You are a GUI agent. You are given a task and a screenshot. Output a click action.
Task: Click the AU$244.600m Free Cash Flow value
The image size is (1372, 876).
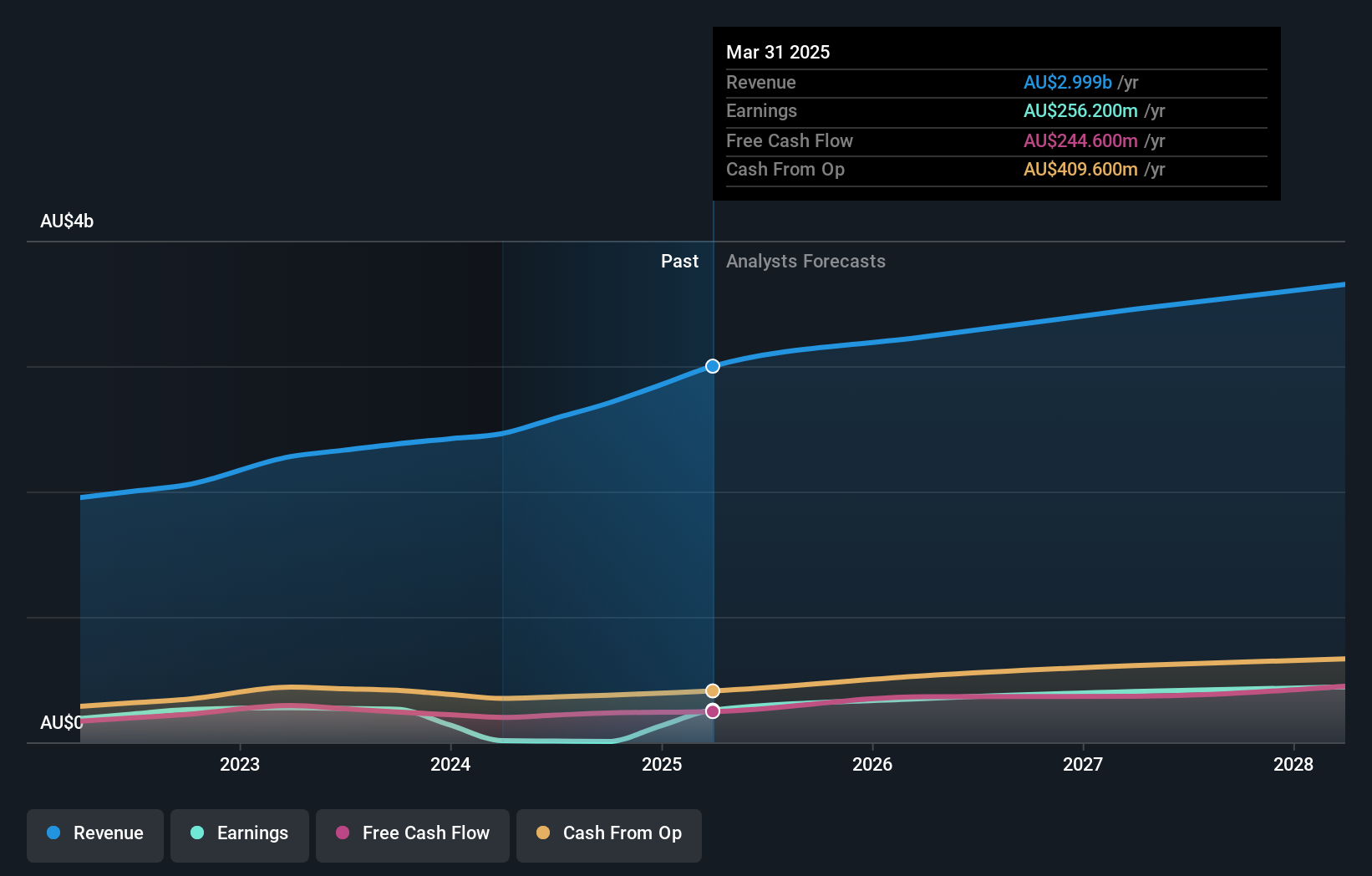(x=1080, y=140)
